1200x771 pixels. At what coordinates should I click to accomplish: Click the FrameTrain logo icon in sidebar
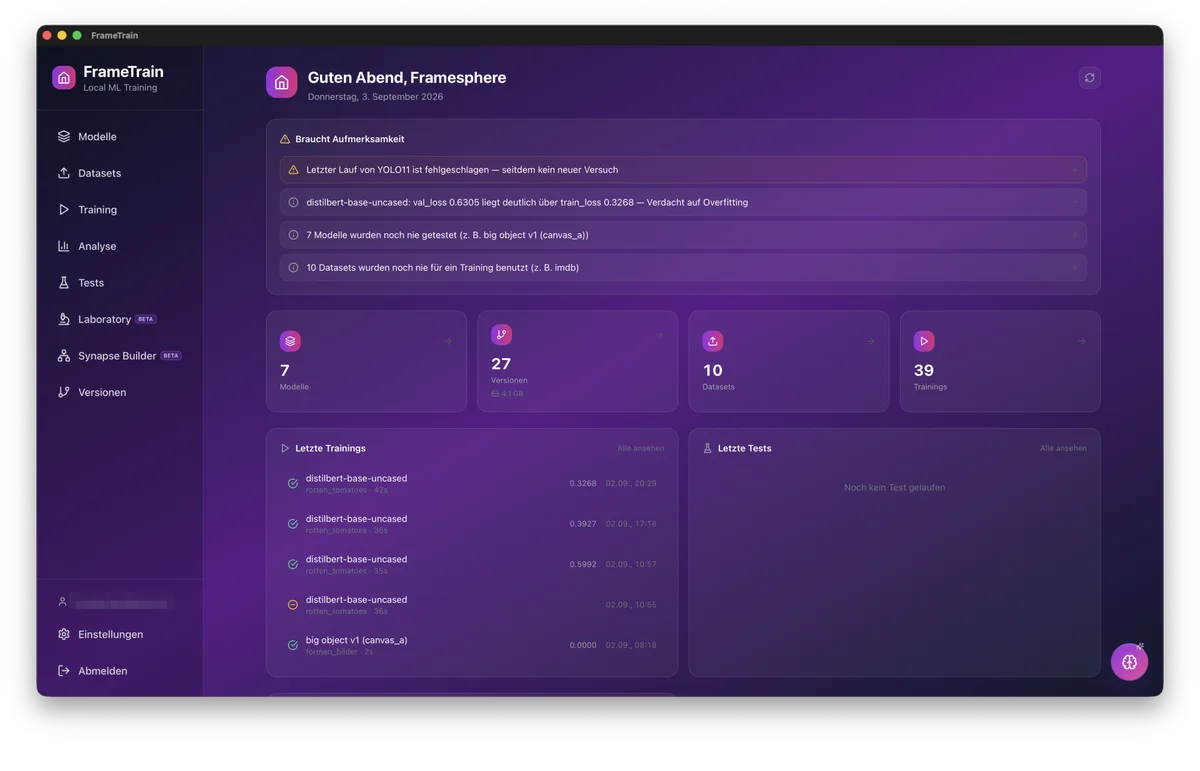point(64,78)
